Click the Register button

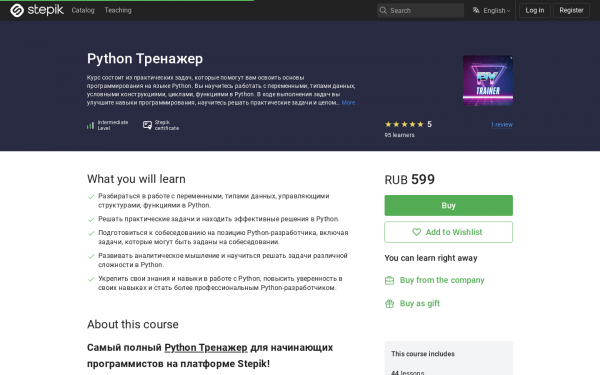[x=571, y=10]
